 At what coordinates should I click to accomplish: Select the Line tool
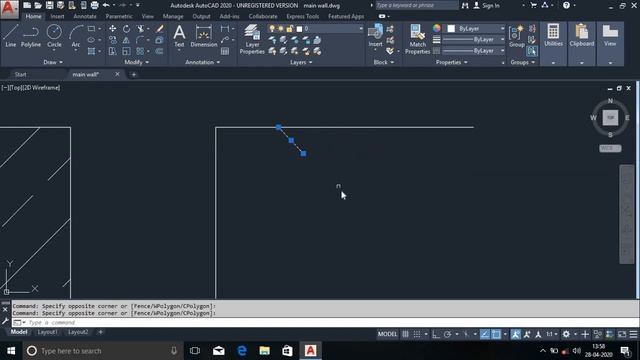pos(11,36)
